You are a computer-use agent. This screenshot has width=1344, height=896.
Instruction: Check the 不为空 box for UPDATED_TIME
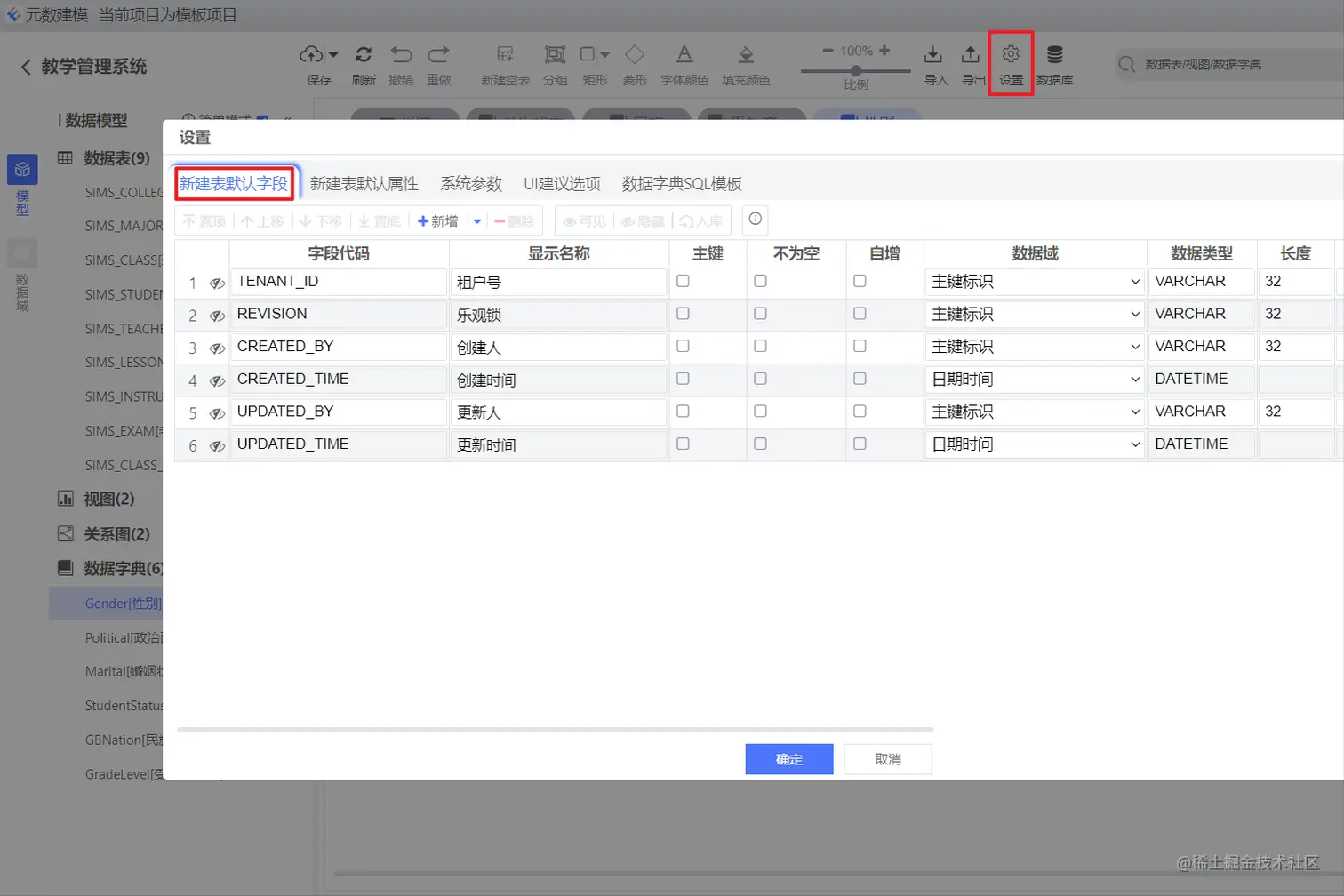(x=760, y=444)
